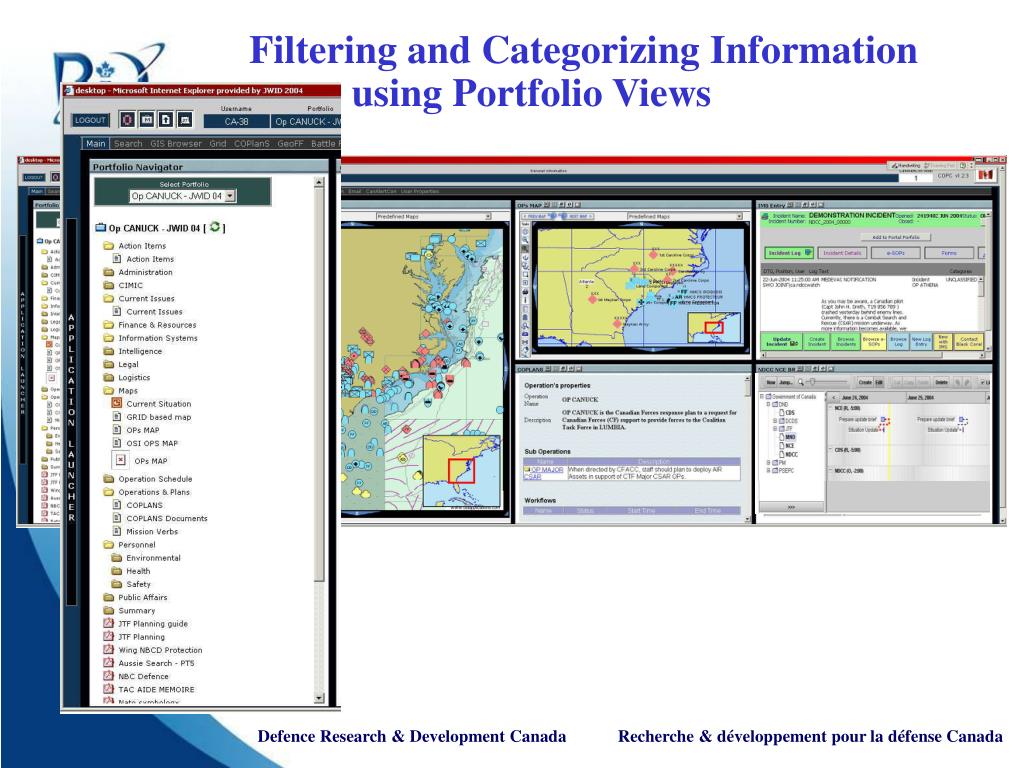Screen dimensions: 1024x768
Task: Click the PDF icon for Wing NBCD Protection
Action: 108,650
